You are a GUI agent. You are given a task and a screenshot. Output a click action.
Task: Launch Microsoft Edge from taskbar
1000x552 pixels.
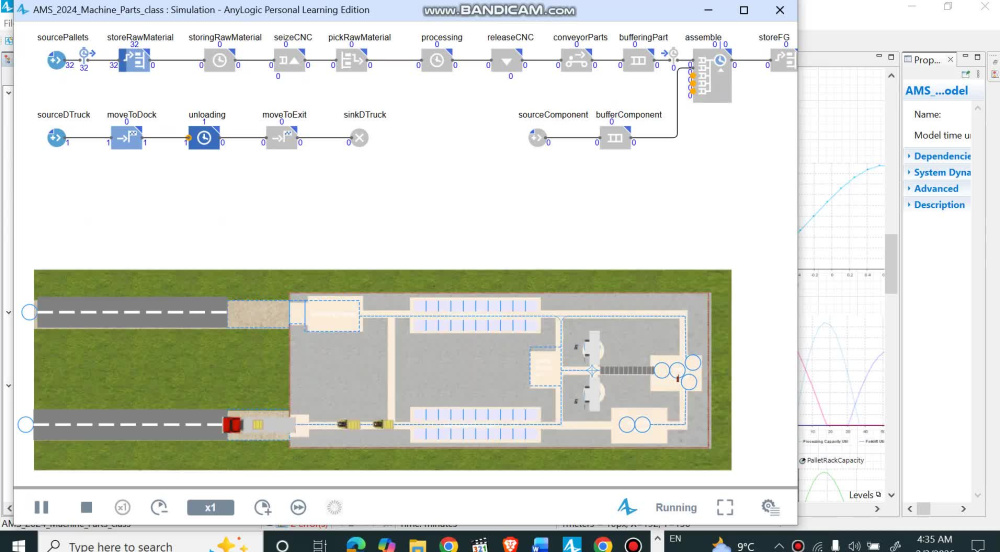click(x=356, y=546)
